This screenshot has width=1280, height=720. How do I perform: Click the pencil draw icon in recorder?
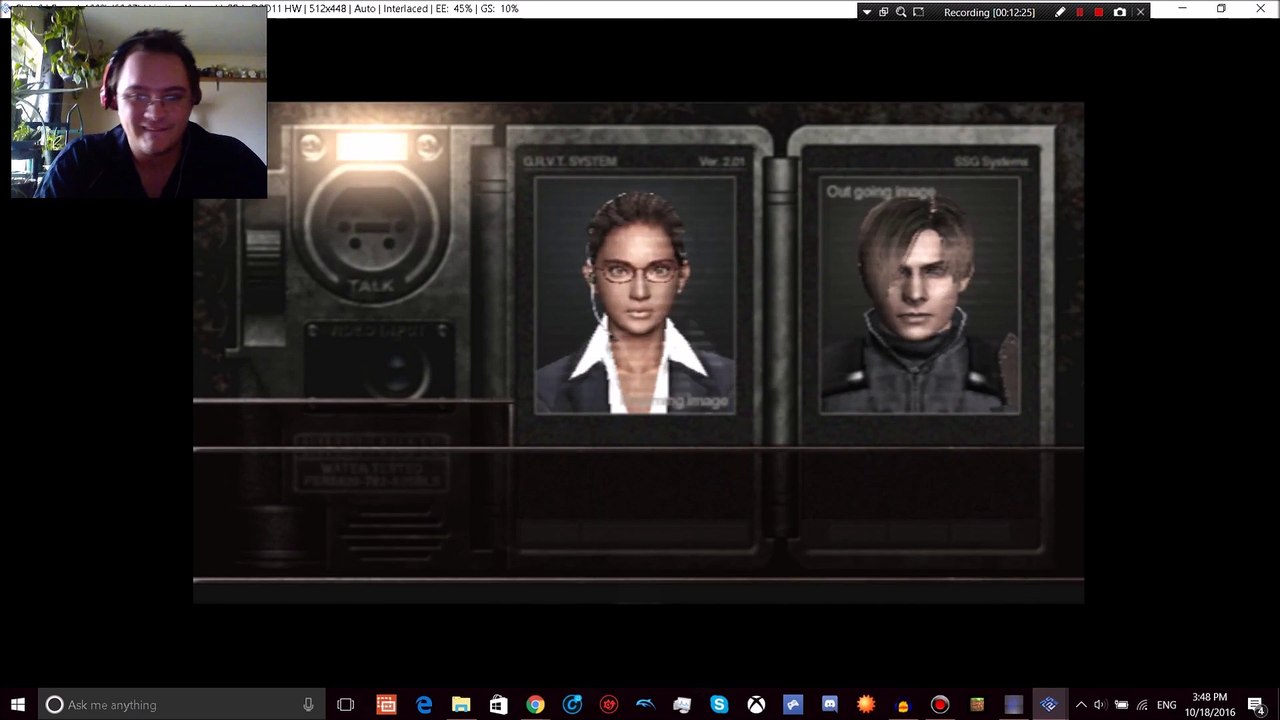coord(1060,12)
